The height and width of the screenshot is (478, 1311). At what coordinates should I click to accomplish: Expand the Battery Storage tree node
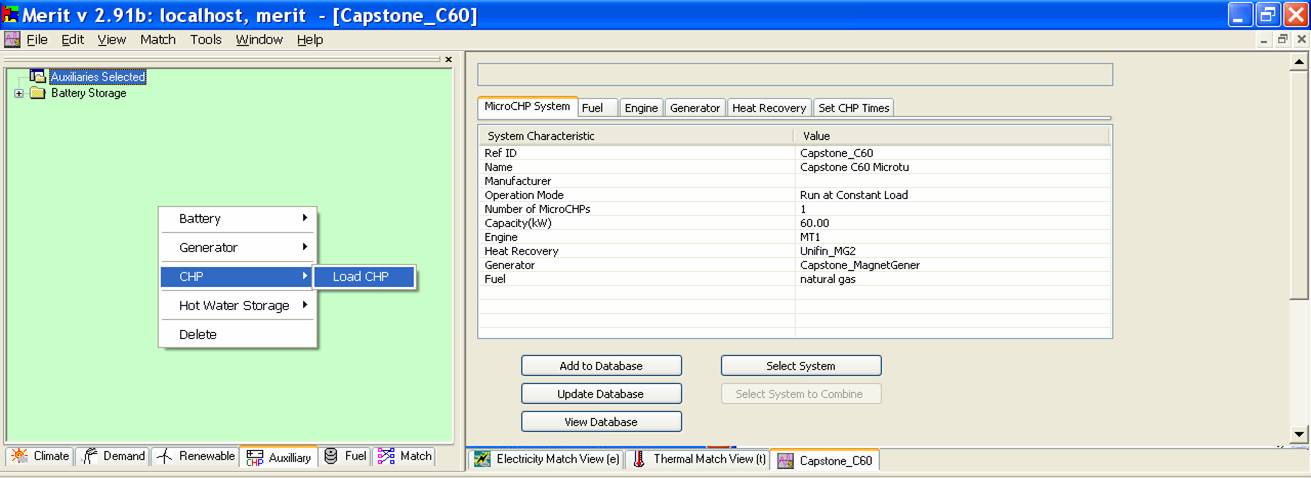pos(18,93)
